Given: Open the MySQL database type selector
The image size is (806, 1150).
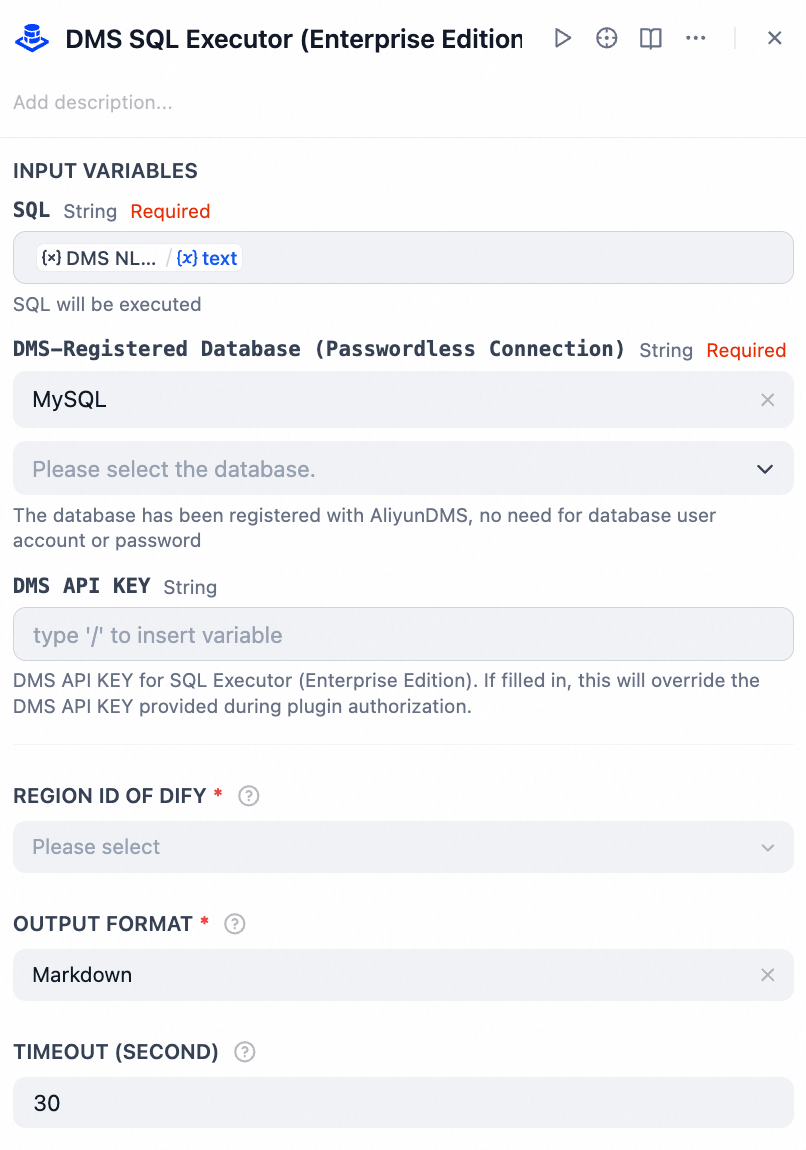Looking at the screenshot, I should [x=380, y=400].
